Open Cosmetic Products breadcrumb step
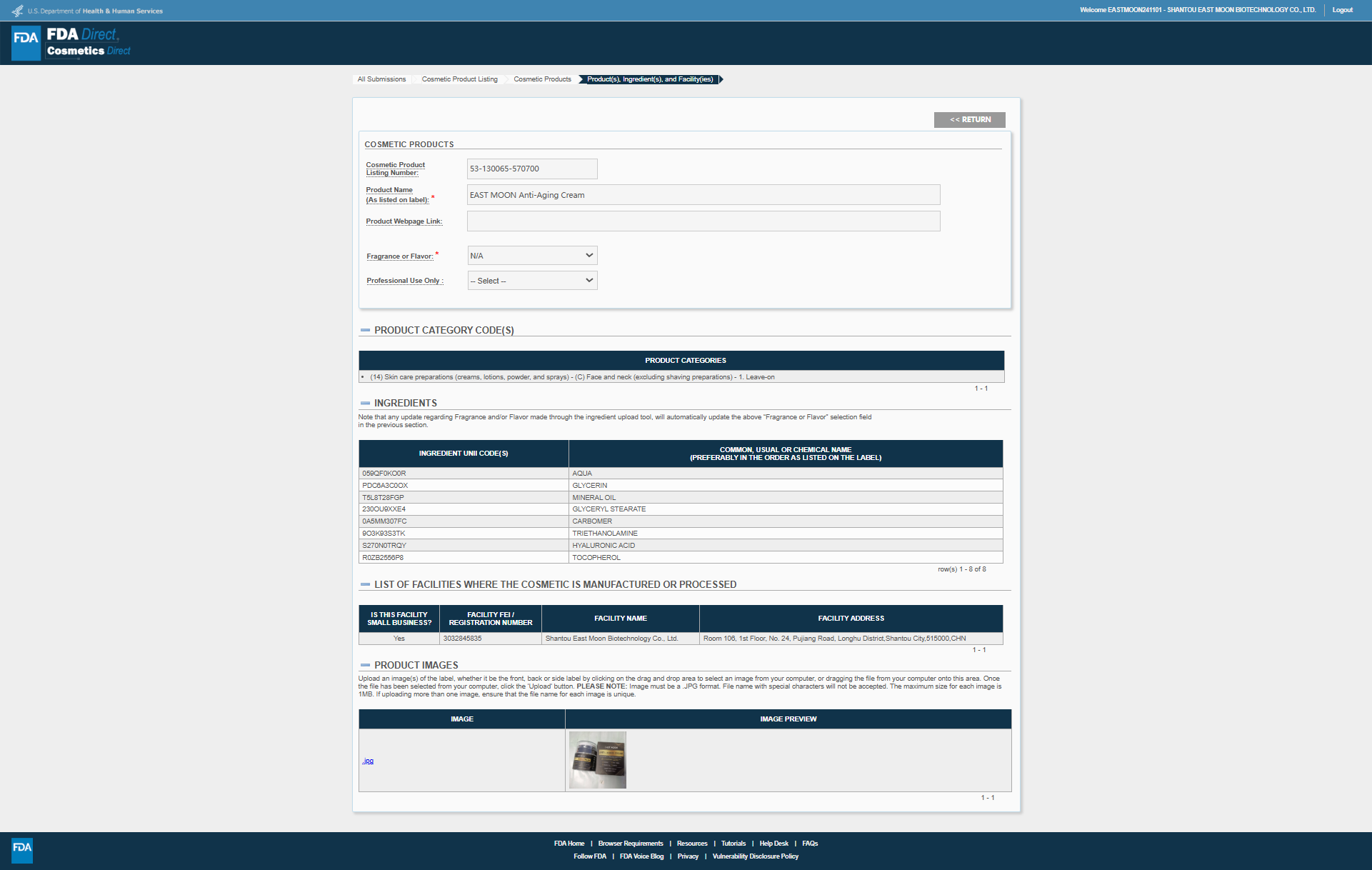The width and height of the screenshot is (1372, 870). 542,79
